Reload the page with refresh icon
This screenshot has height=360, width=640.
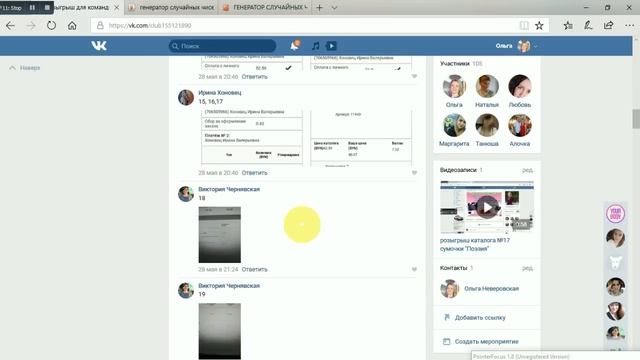click(51, 25)
